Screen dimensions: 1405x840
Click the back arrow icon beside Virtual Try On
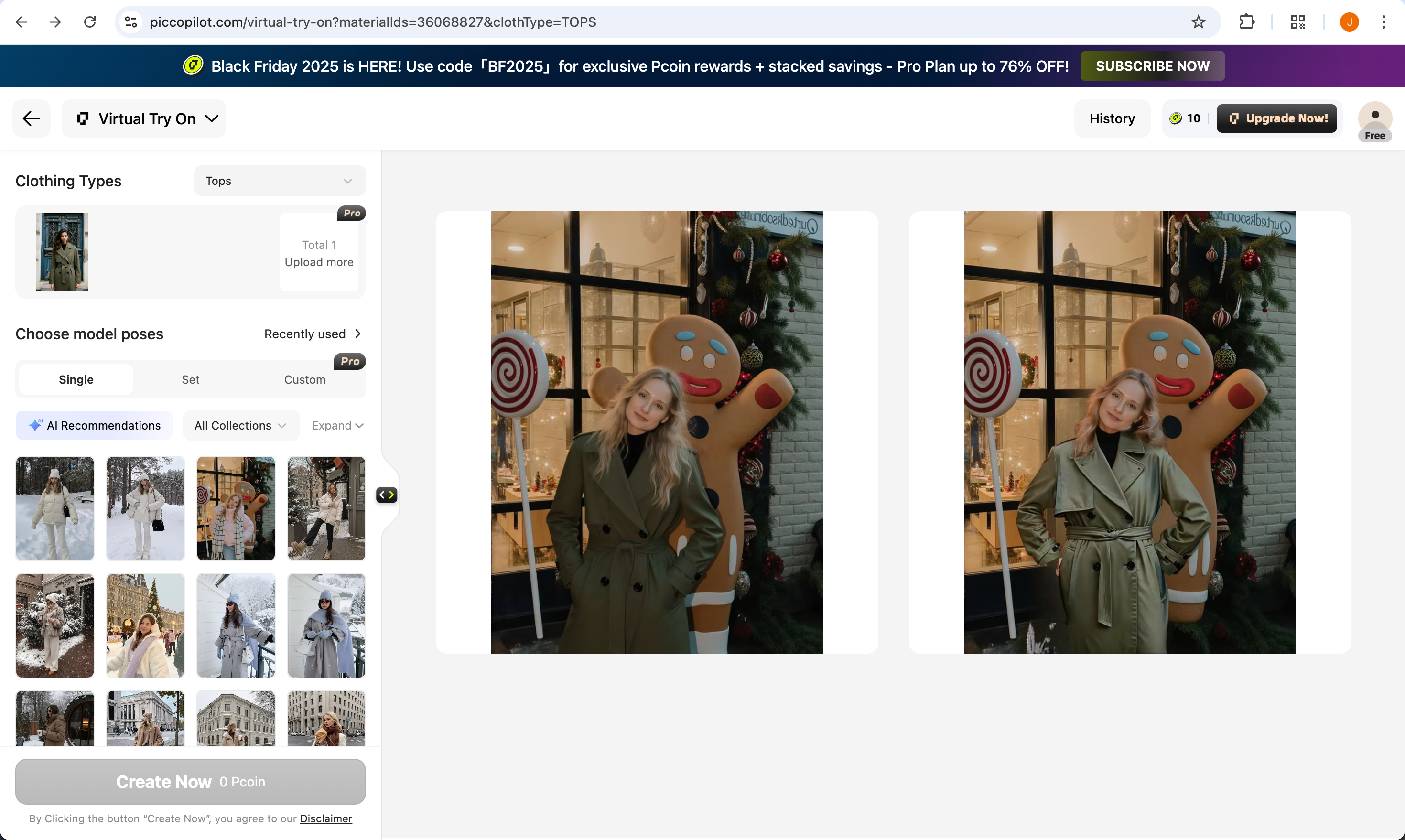point(32,118)
